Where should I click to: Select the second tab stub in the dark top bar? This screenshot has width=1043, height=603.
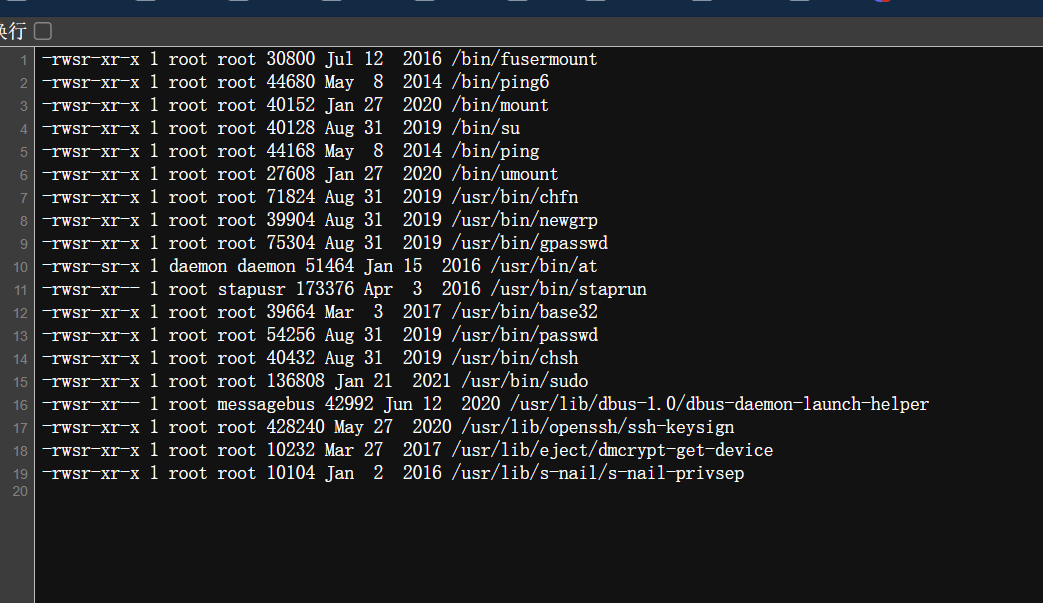[144, 4]
